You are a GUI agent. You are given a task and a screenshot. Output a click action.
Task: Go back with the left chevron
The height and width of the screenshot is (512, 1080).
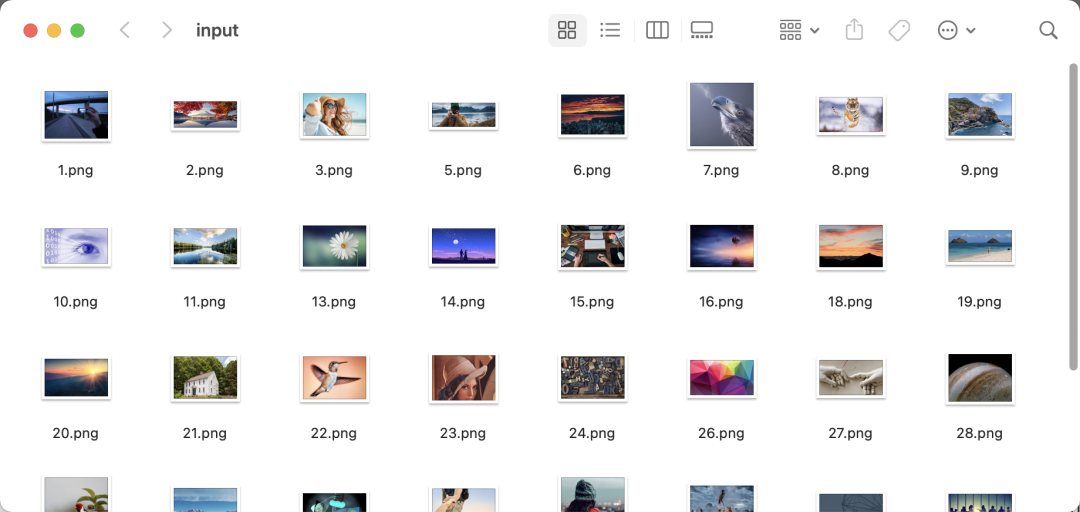pos(125,30)
